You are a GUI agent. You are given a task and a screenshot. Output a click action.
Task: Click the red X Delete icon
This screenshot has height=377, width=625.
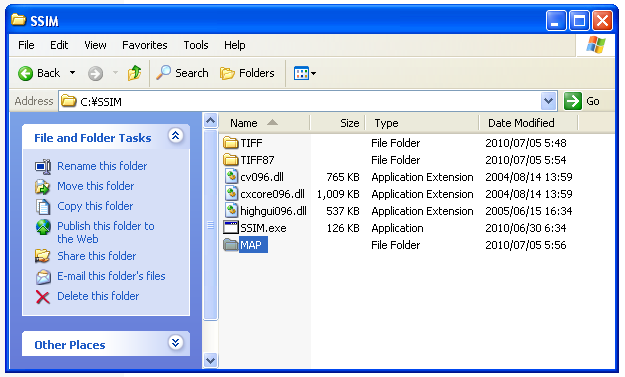(43, 297)
